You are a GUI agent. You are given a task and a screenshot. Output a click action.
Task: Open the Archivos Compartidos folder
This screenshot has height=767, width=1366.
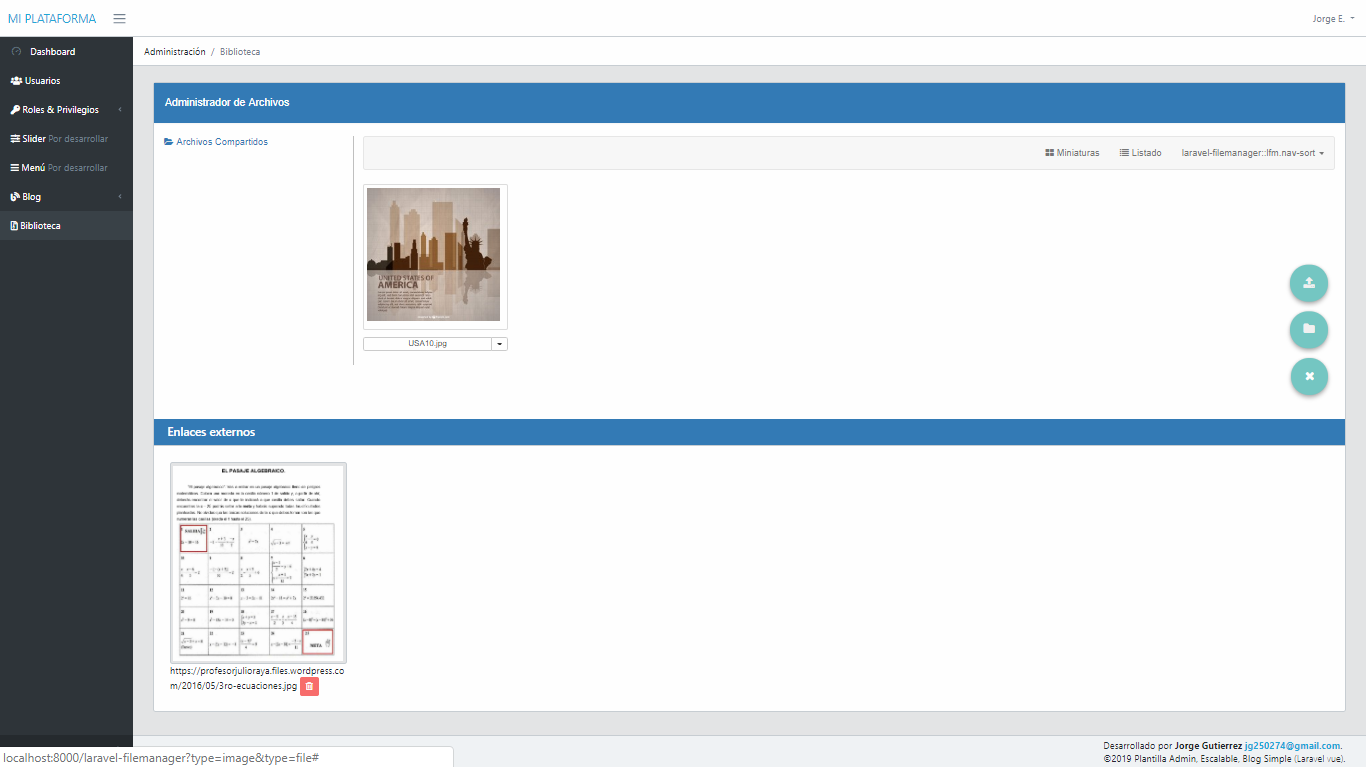(216, 142)
